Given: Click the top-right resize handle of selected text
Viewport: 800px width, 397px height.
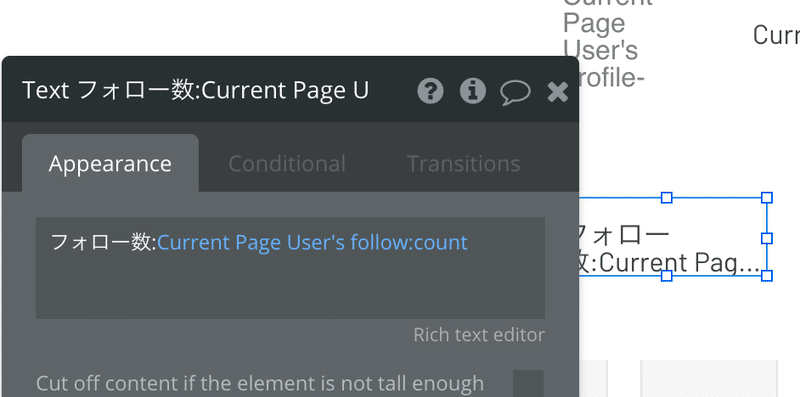Looking at the screenshot, I should click(767, 197).
